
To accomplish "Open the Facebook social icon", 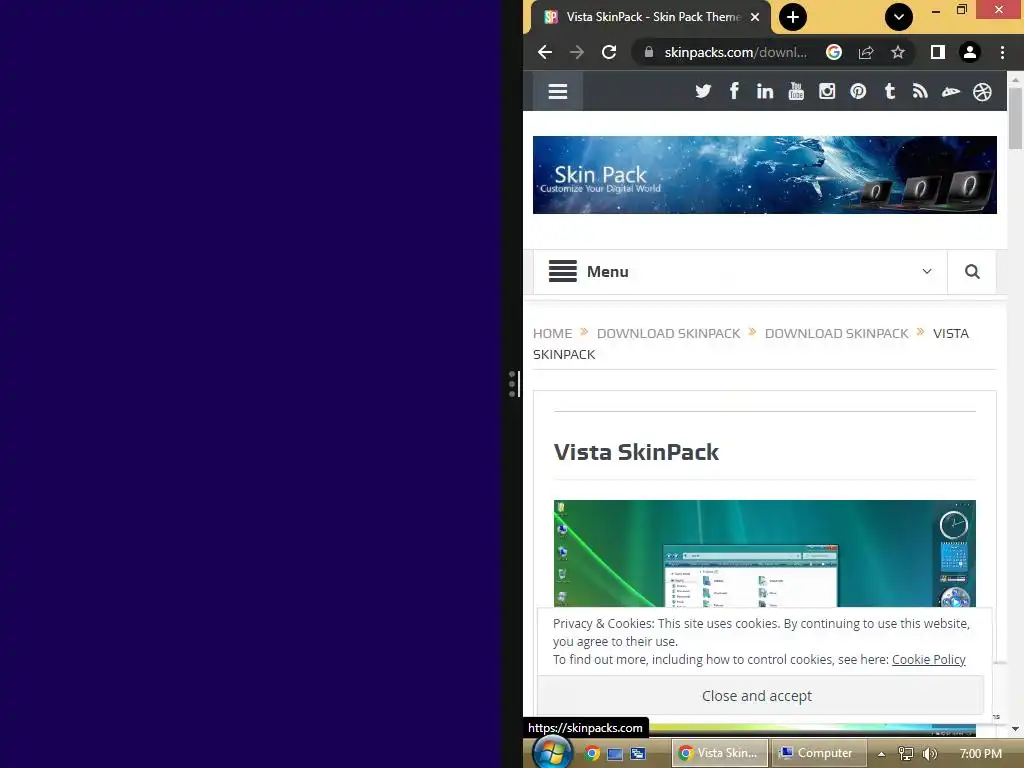I will [734, 91].
